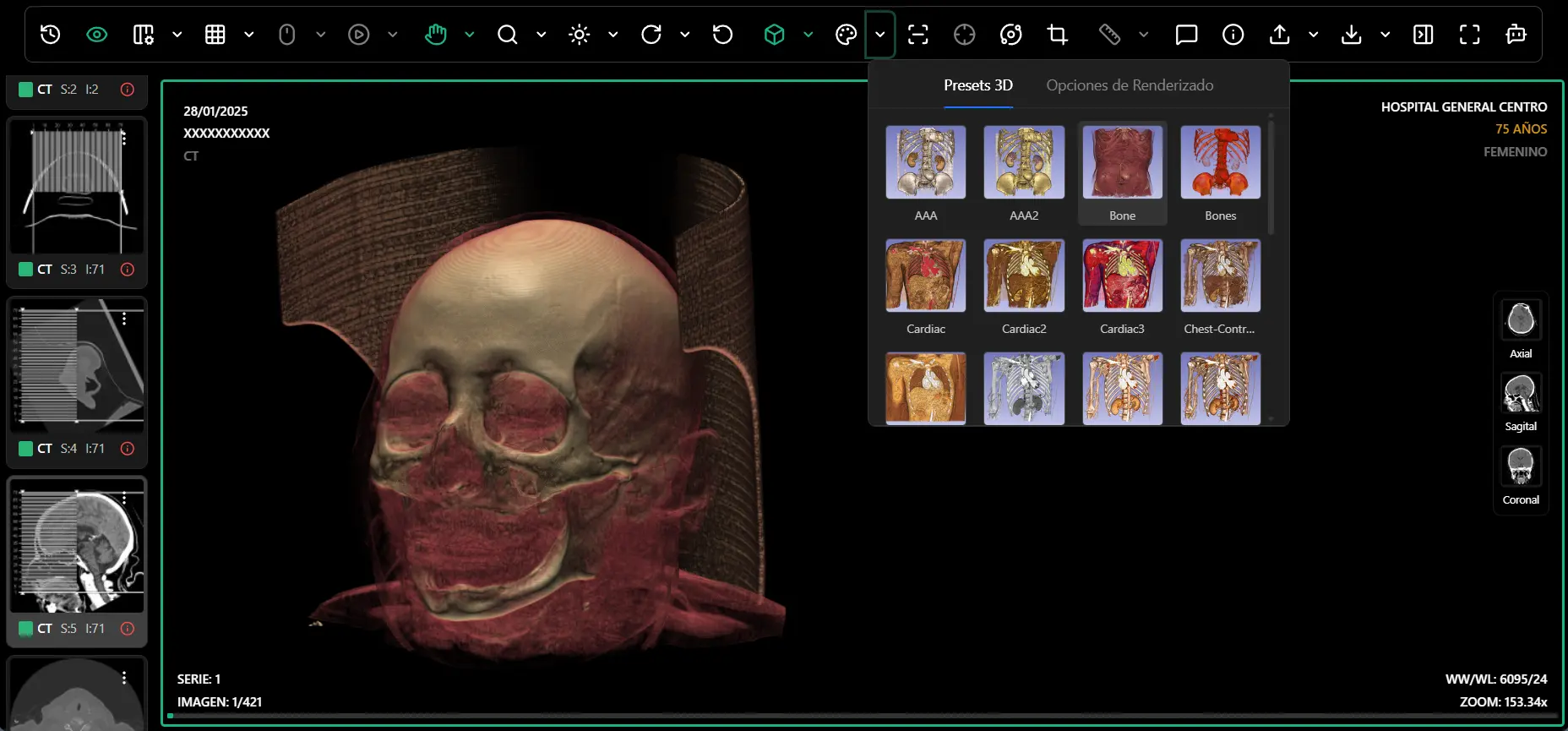Select the hand pan tool
The width and height of the screenshot is (1568, 731).
click(x=435, y=35)
